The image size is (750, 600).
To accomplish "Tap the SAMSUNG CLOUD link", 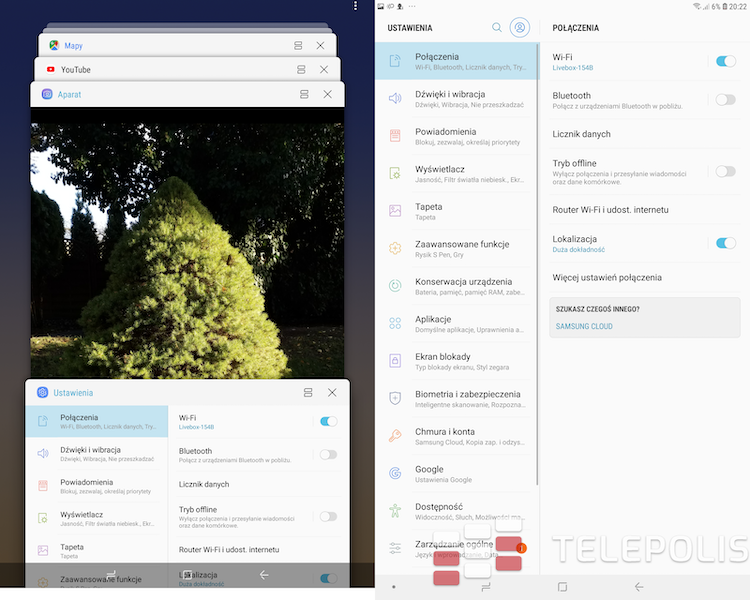I will pos(584,326).
